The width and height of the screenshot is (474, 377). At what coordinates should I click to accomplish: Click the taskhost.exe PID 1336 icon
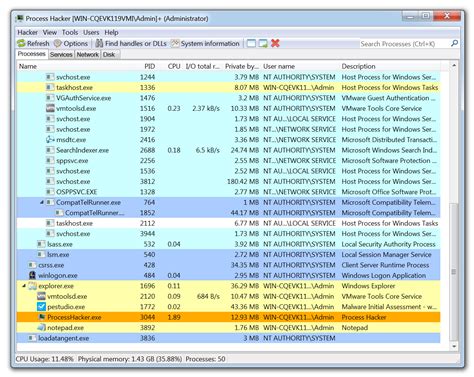click(x=50, y=87)
